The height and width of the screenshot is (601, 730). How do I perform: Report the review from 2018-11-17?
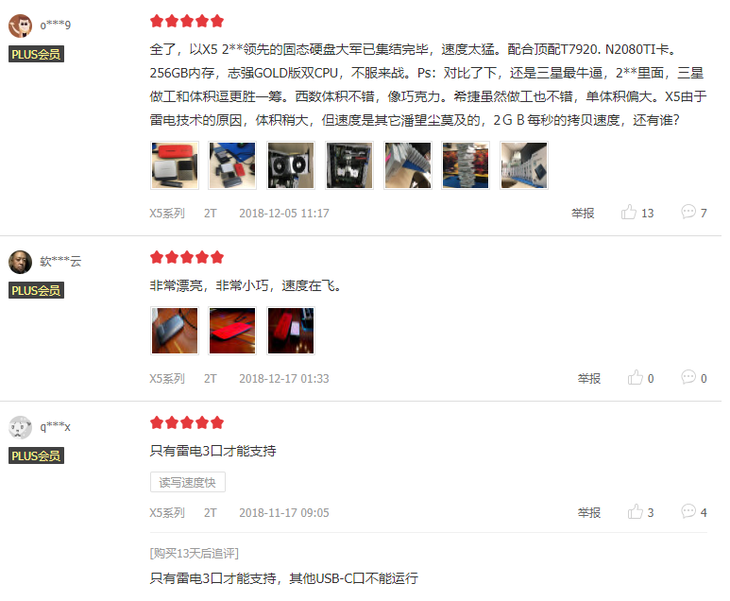[589, 513]
